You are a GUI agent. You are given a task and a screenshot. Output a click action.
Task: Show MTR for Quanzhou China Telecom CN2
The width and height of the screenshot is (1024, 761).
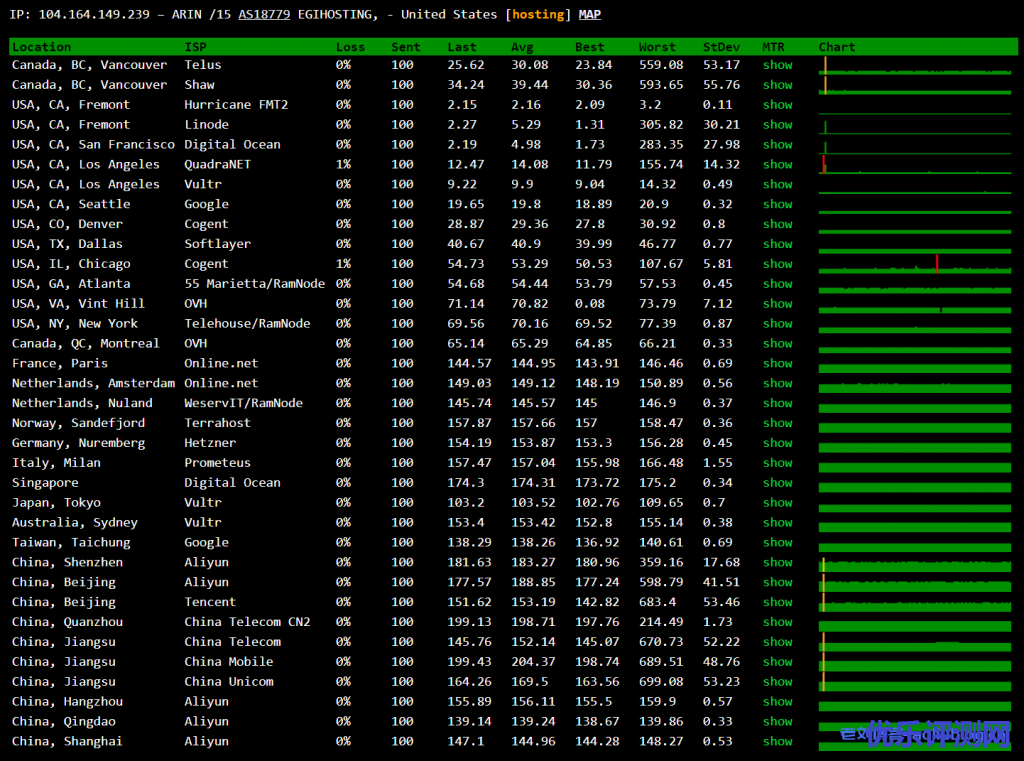777,622
